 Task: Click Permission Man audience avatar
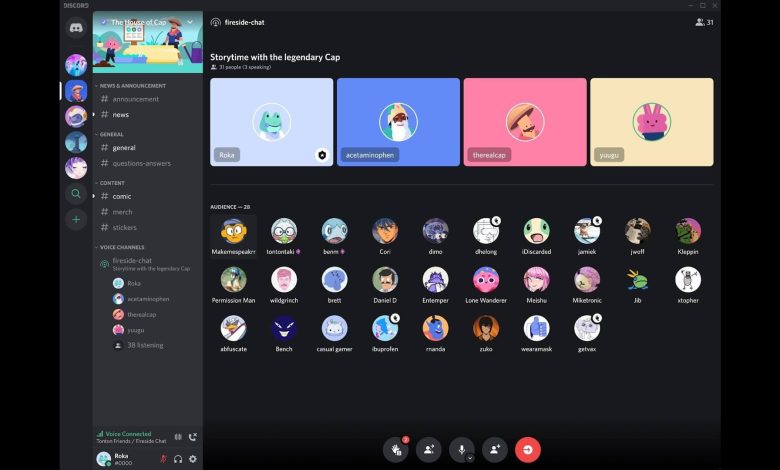tap(234, 280)
